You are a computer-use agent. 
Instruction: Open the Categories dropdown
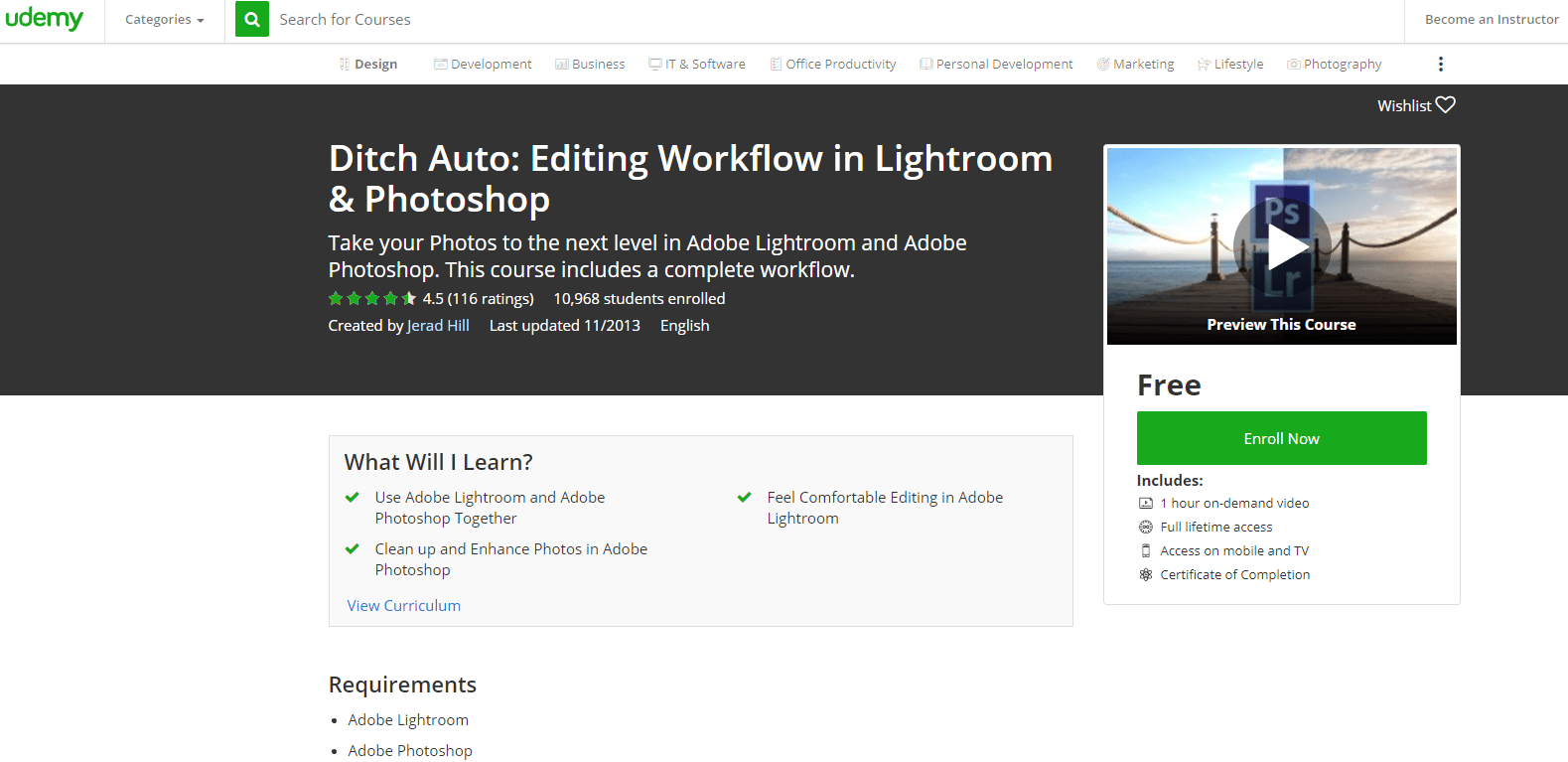(x=165, y=20)
